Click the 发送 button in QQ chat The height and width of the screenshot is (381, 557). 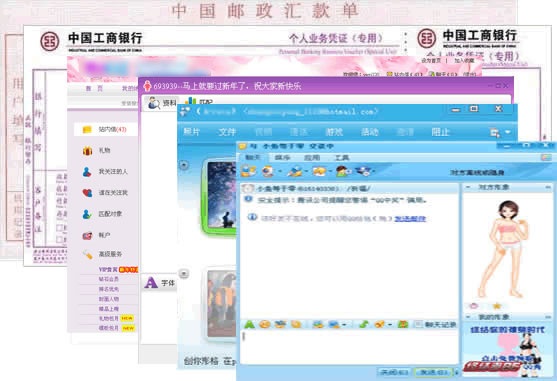pyautogui.click(x=433, y=372)
